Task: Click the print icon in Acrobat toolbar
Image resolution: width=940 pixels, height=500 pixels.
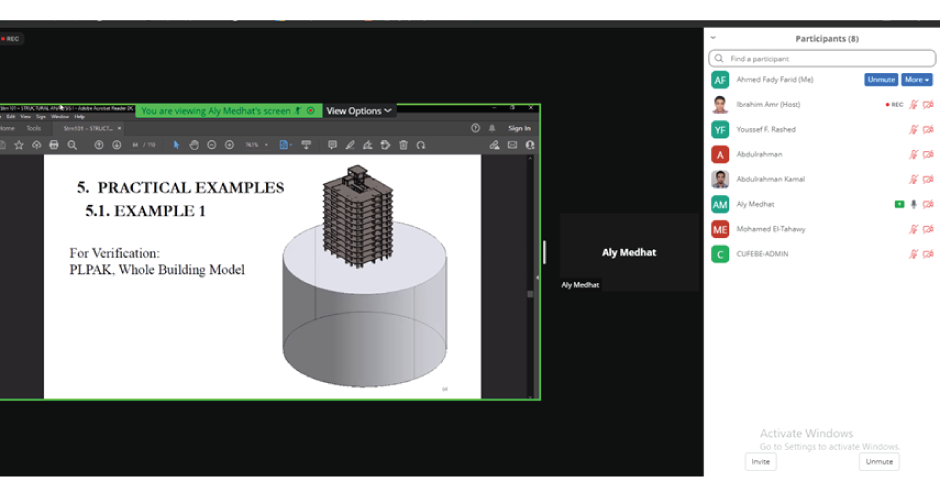Action: pyautogui.click(x=54, y=145)
